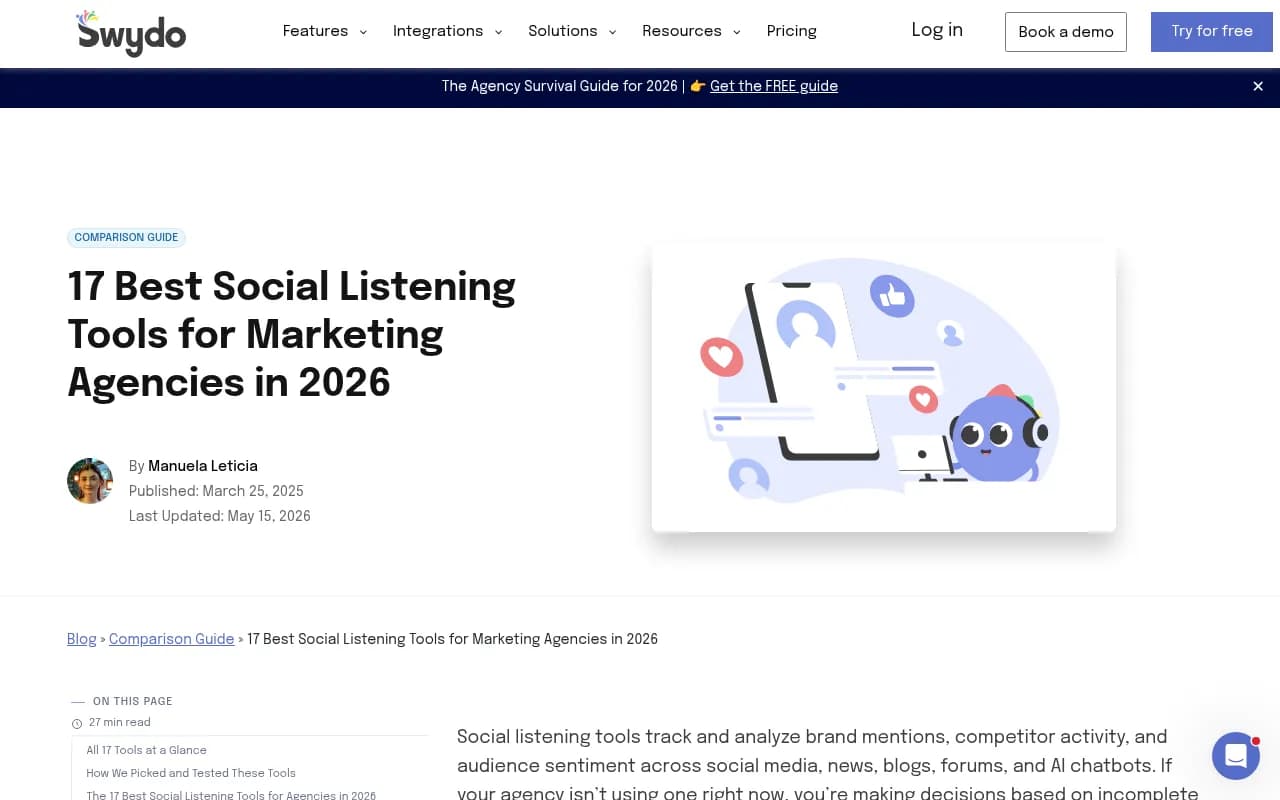The width and height of the screenshot is (1280, 800).
Task: Click the ON THIS PAGE heading
Action: (x=133, y=701)
